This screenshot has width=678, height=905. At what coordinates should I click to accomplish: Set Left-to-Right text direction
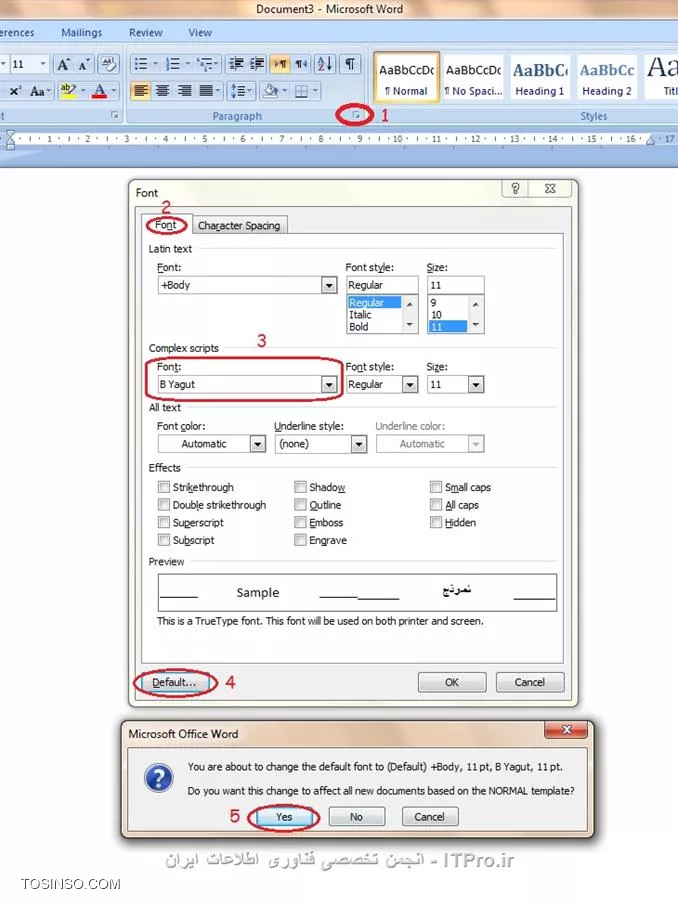click(280, 64)
